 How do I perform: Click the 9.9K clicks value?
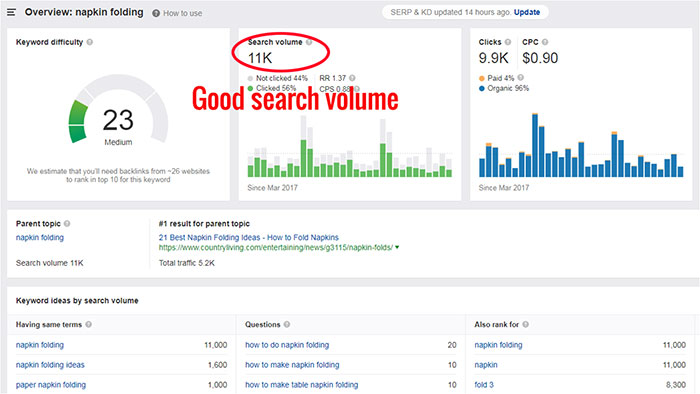point(493,58)
